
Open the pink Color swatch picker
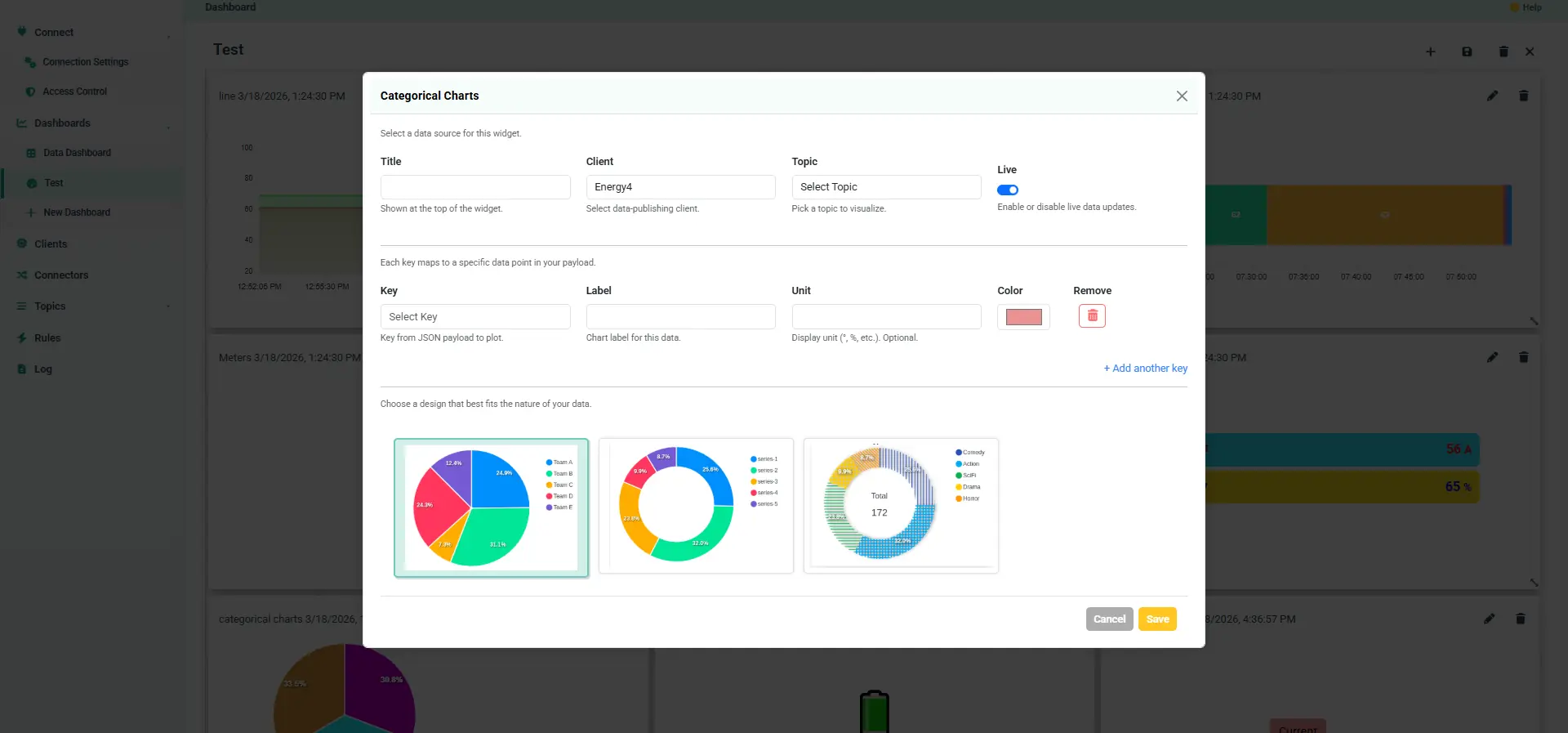pos(1023,317)
